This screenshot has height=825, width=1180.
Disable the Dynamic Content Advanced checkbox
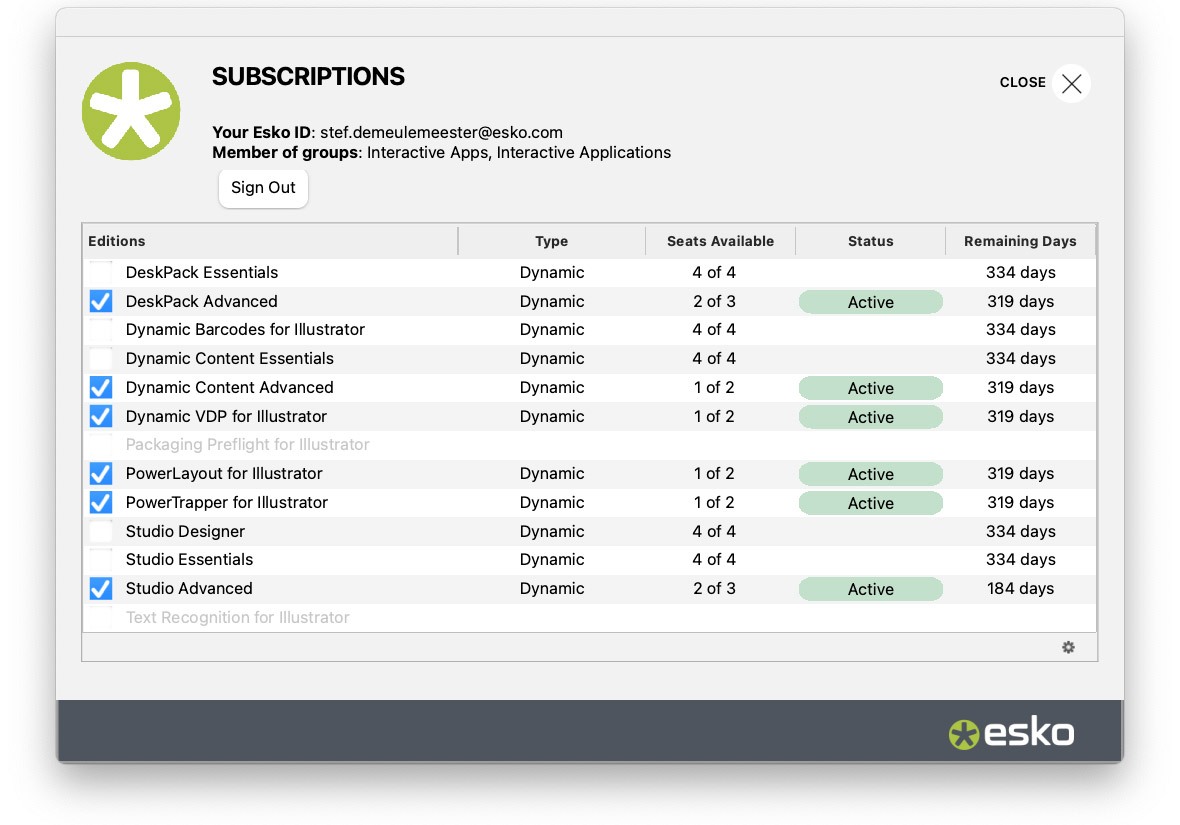point(101,387)
